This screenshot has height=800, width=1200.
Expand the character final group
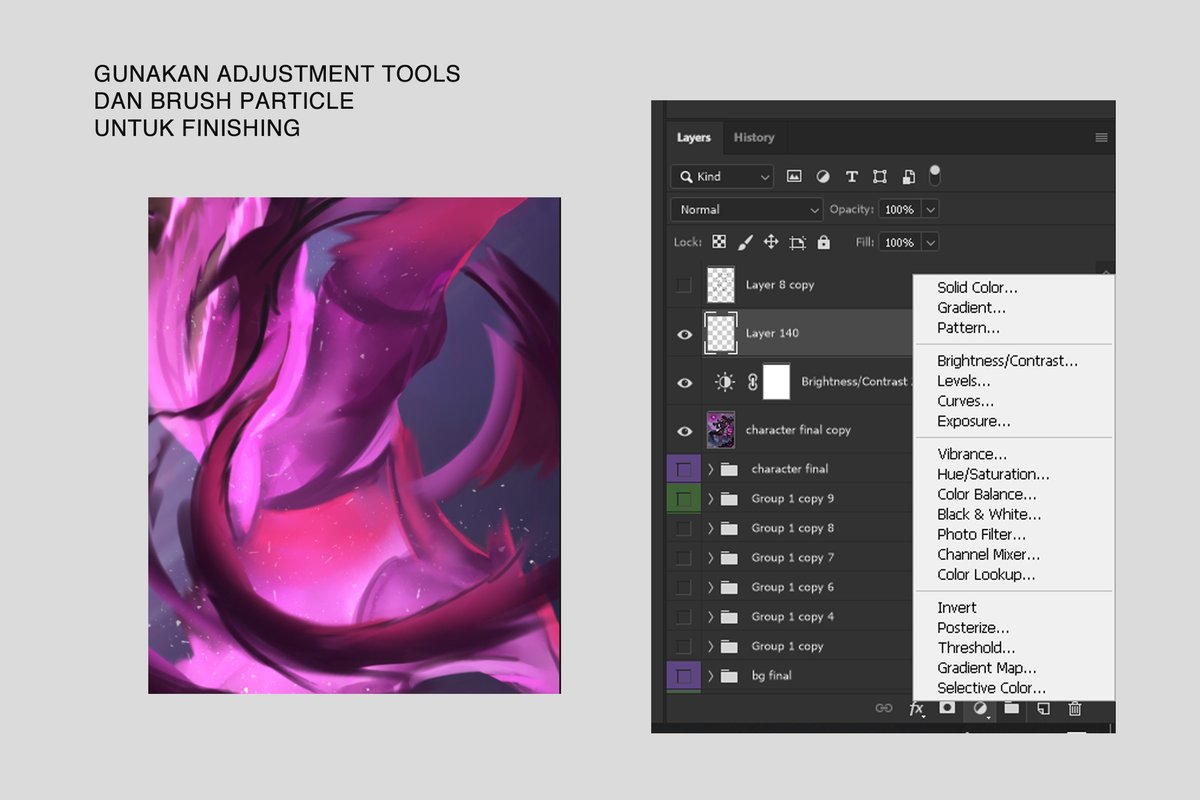[x=711, y=469]
